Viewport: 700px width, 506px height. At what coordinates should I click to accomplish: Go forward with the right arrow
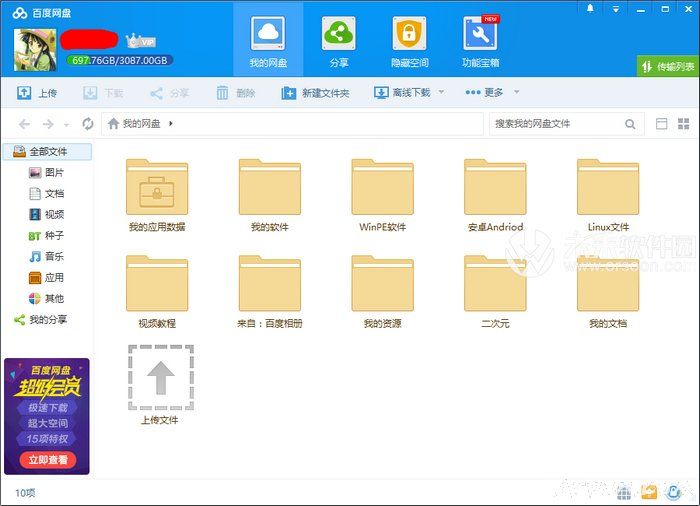click(x=48, y=124)
